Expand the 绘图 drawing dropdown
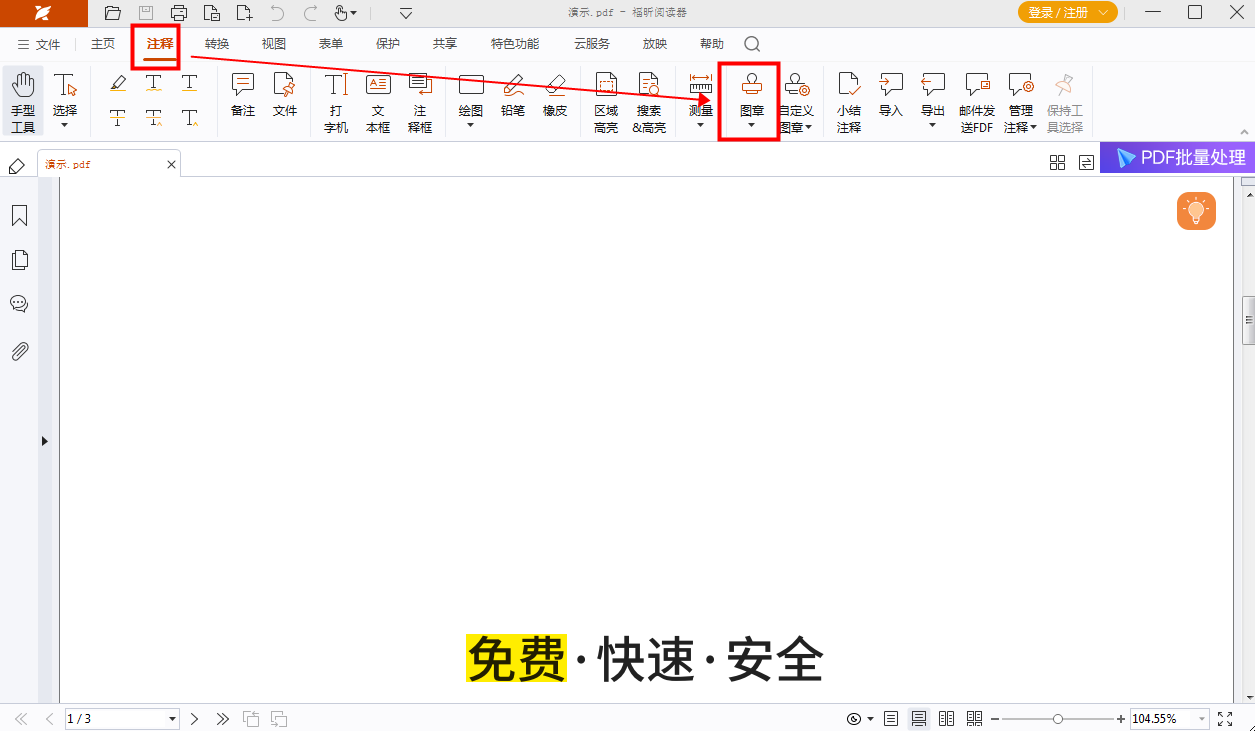This screenshot has width=1255, height=731. click(471, 125)
